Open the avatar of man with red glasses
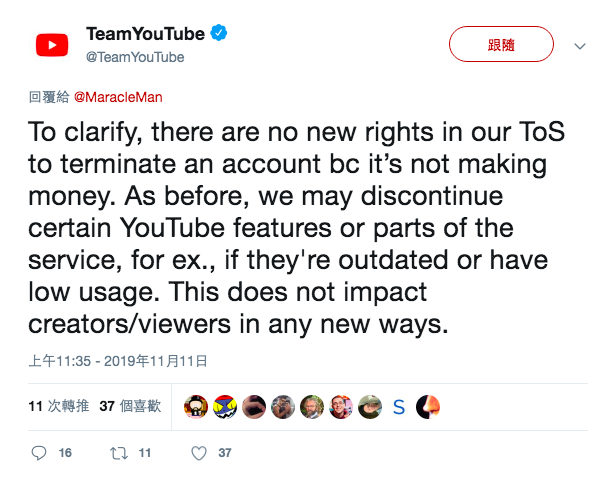This screenshot has height=479, width=609. pos(341,407)
